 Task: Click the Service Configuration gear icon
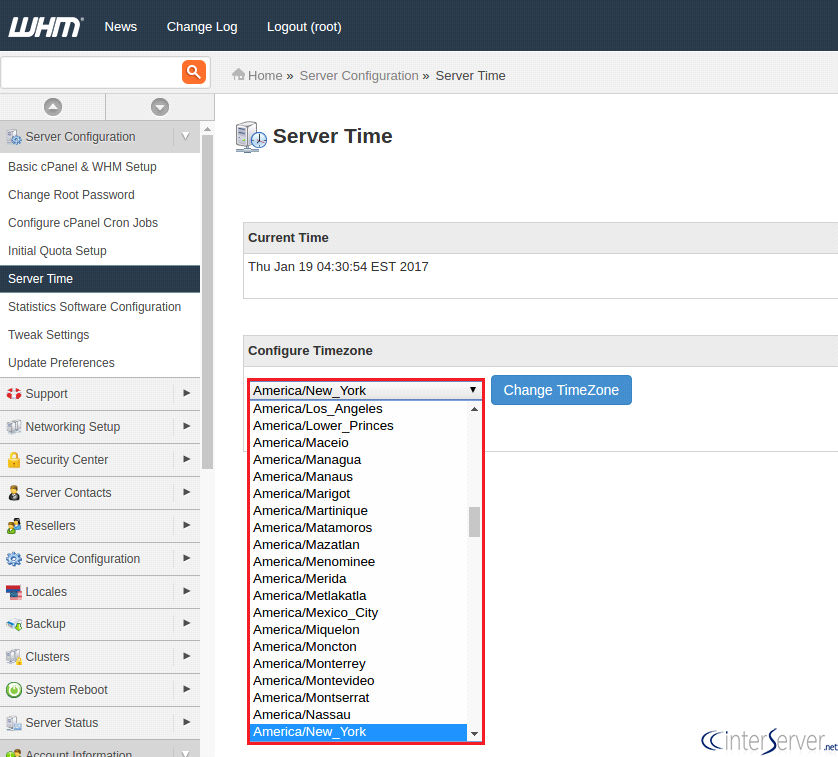point(12,558)
